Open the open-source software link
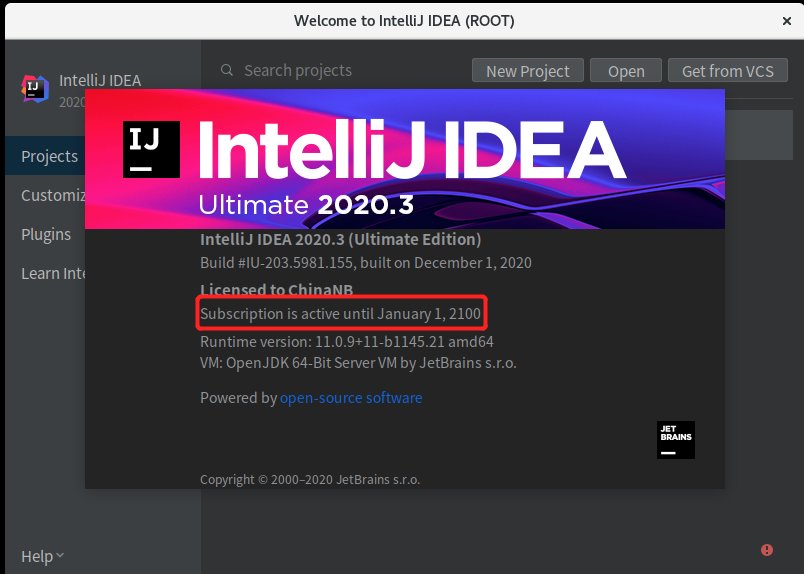Viewport: 804px width, 574px height. coord(351,398)
